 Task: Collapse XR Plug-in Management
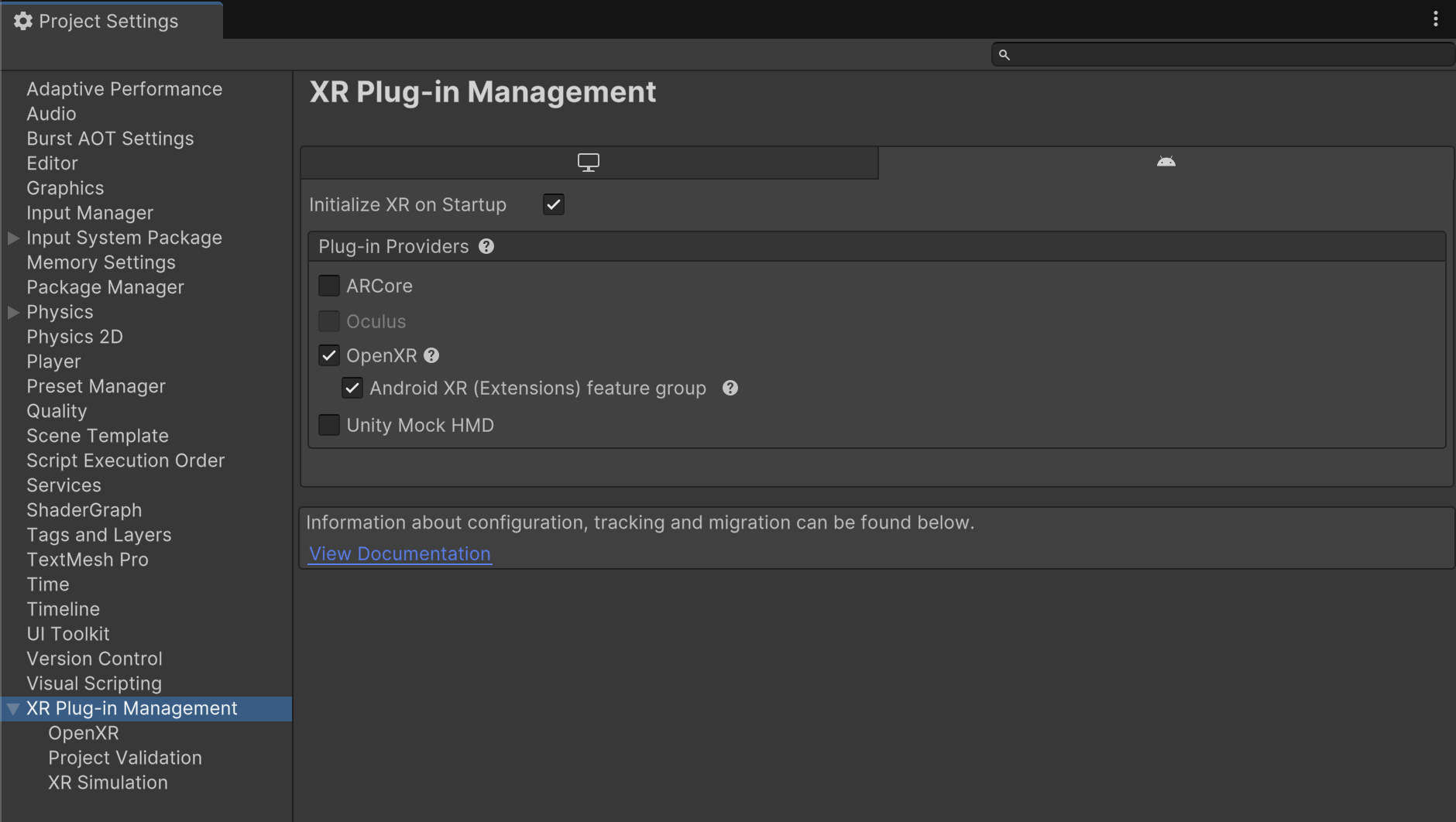point(12,708)
